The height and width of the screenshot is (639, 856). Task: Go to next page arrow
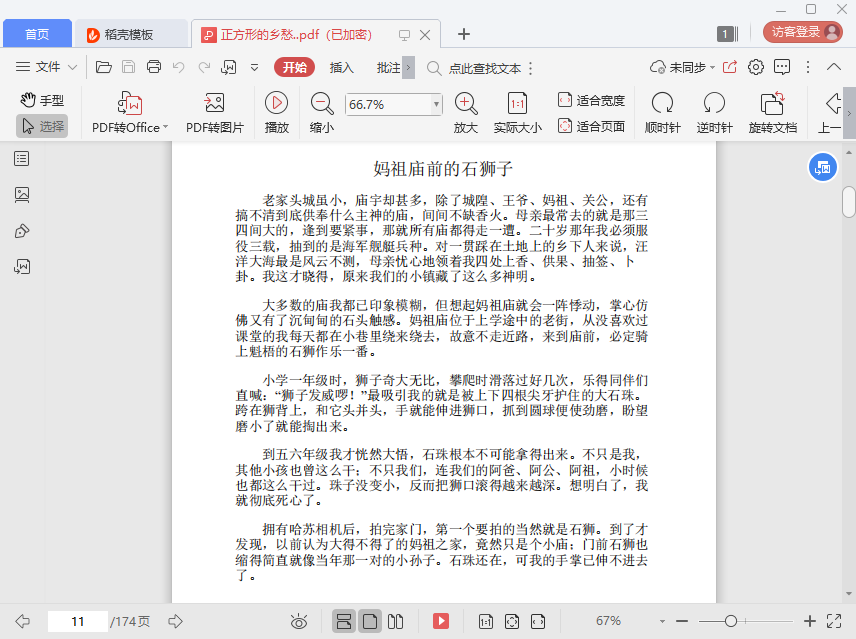click(175, 621)
